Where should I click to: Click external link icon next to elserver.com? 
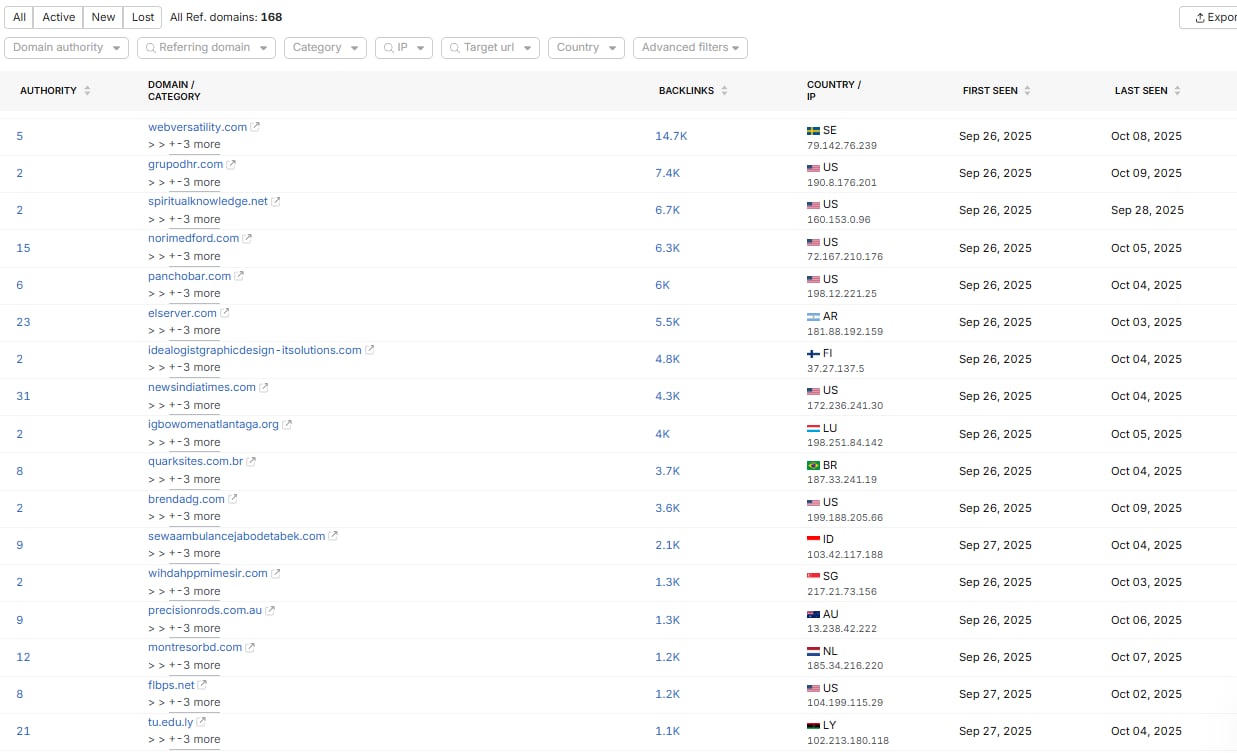(x=226, y=313)
